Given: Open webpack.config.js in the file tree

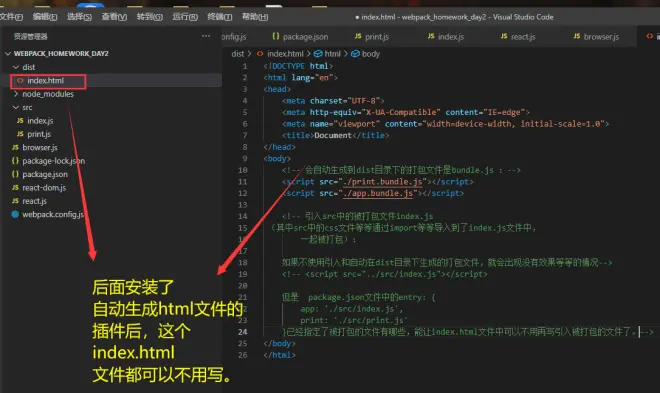Looking at the screenshot, I should [x=53, y=215].
